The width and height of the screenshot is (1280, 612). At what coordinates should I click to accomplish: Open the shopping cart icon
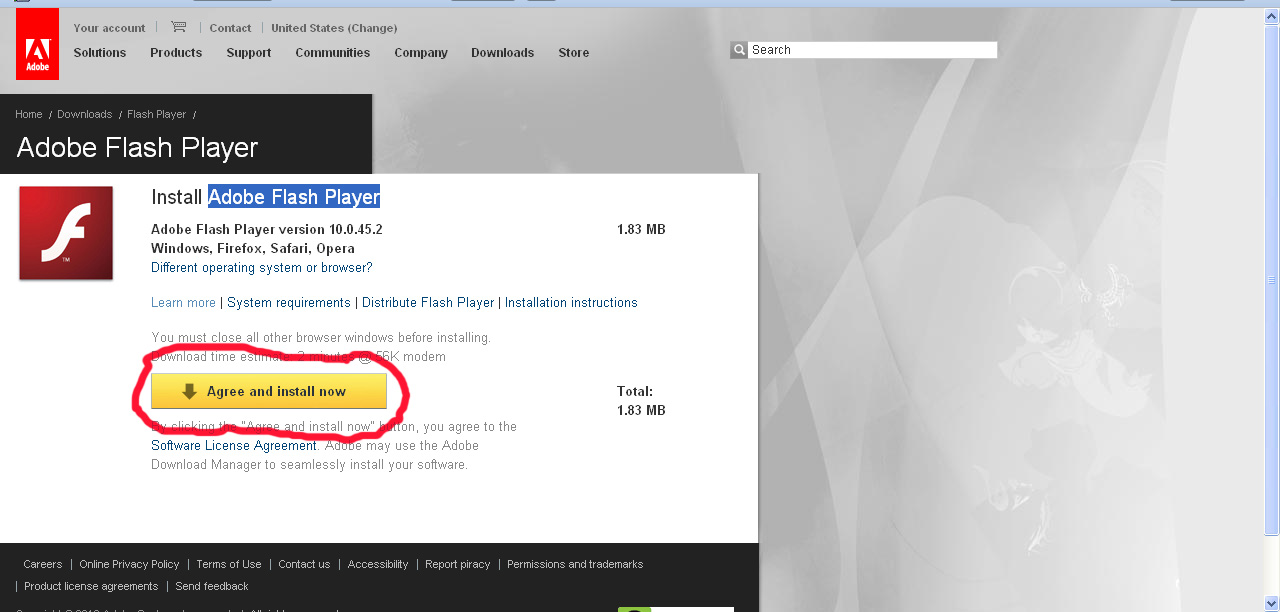click(178, 27)
